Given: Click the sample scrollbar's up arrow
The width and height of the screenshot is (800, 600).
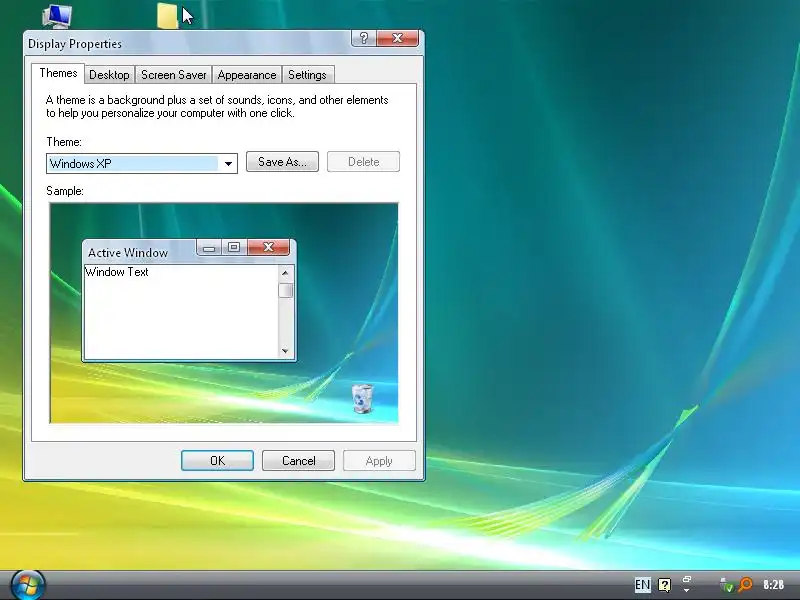Looking at the screenshot, I should pos(285,273).
